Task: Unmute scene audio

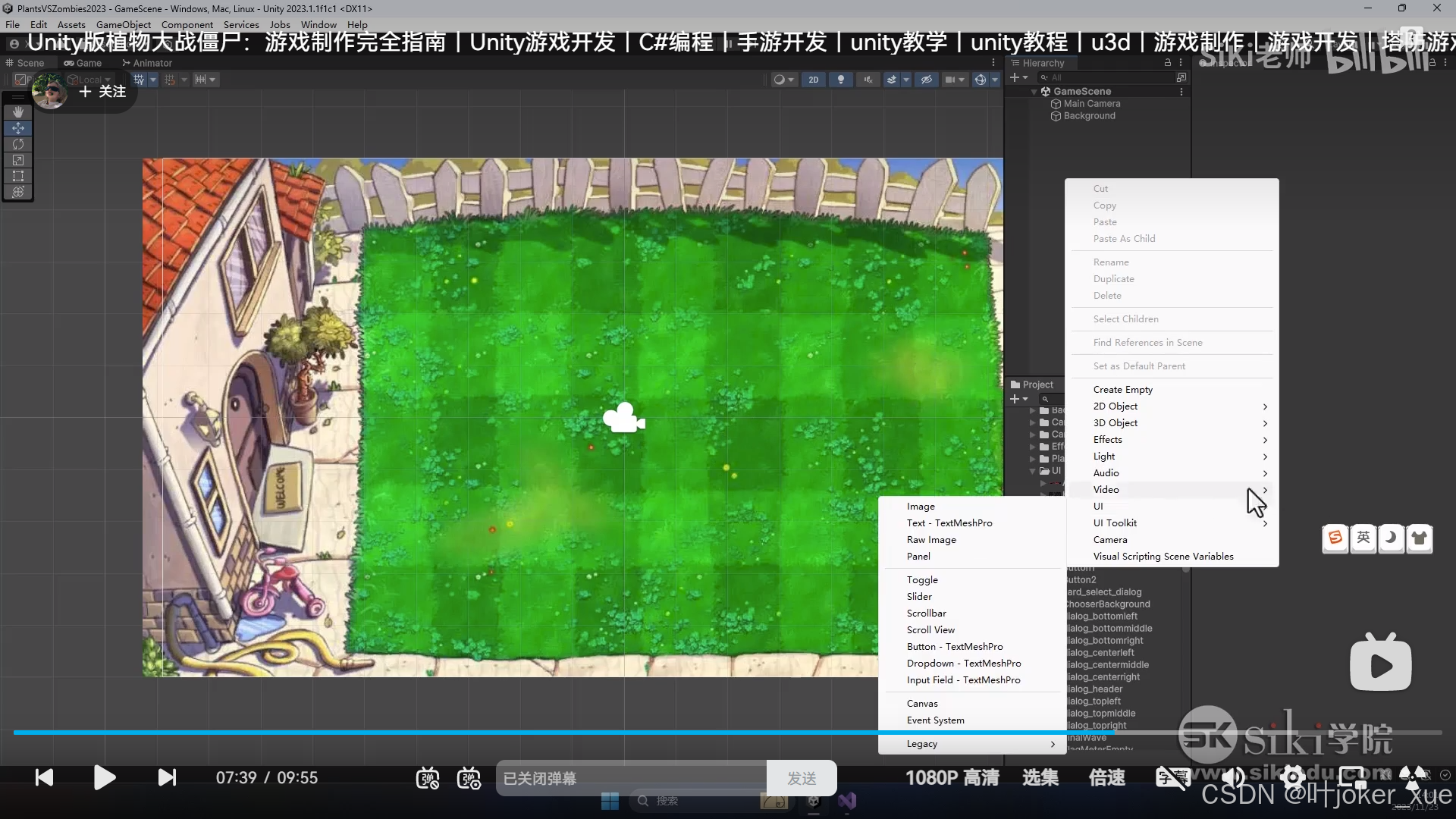Action: pyautogui.click(x=869, y=80)
